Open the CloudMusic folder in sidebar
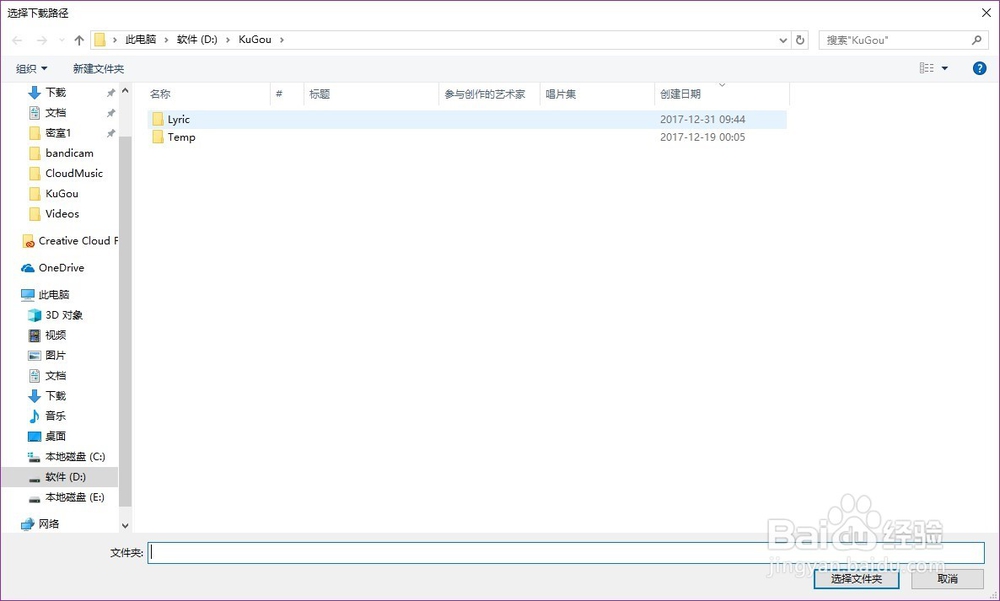Screen dimensions: 1000x601 [x=73, y=174]
